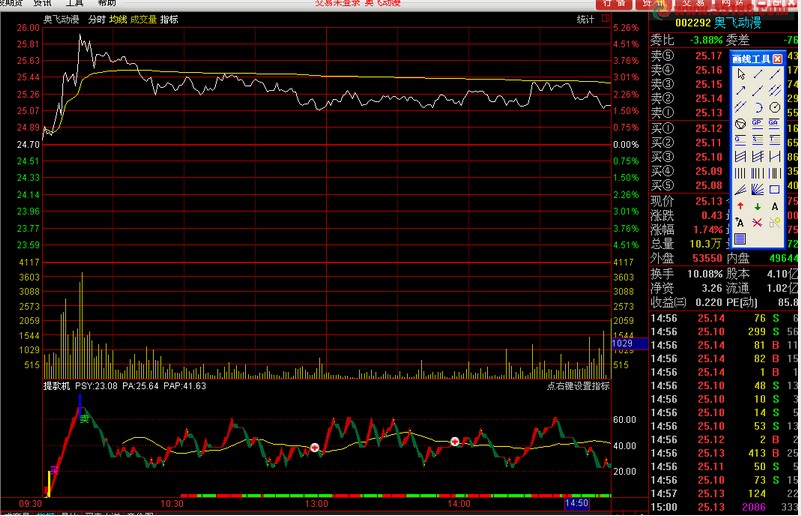Choose the G horizontal lines tool

(740, 139)
